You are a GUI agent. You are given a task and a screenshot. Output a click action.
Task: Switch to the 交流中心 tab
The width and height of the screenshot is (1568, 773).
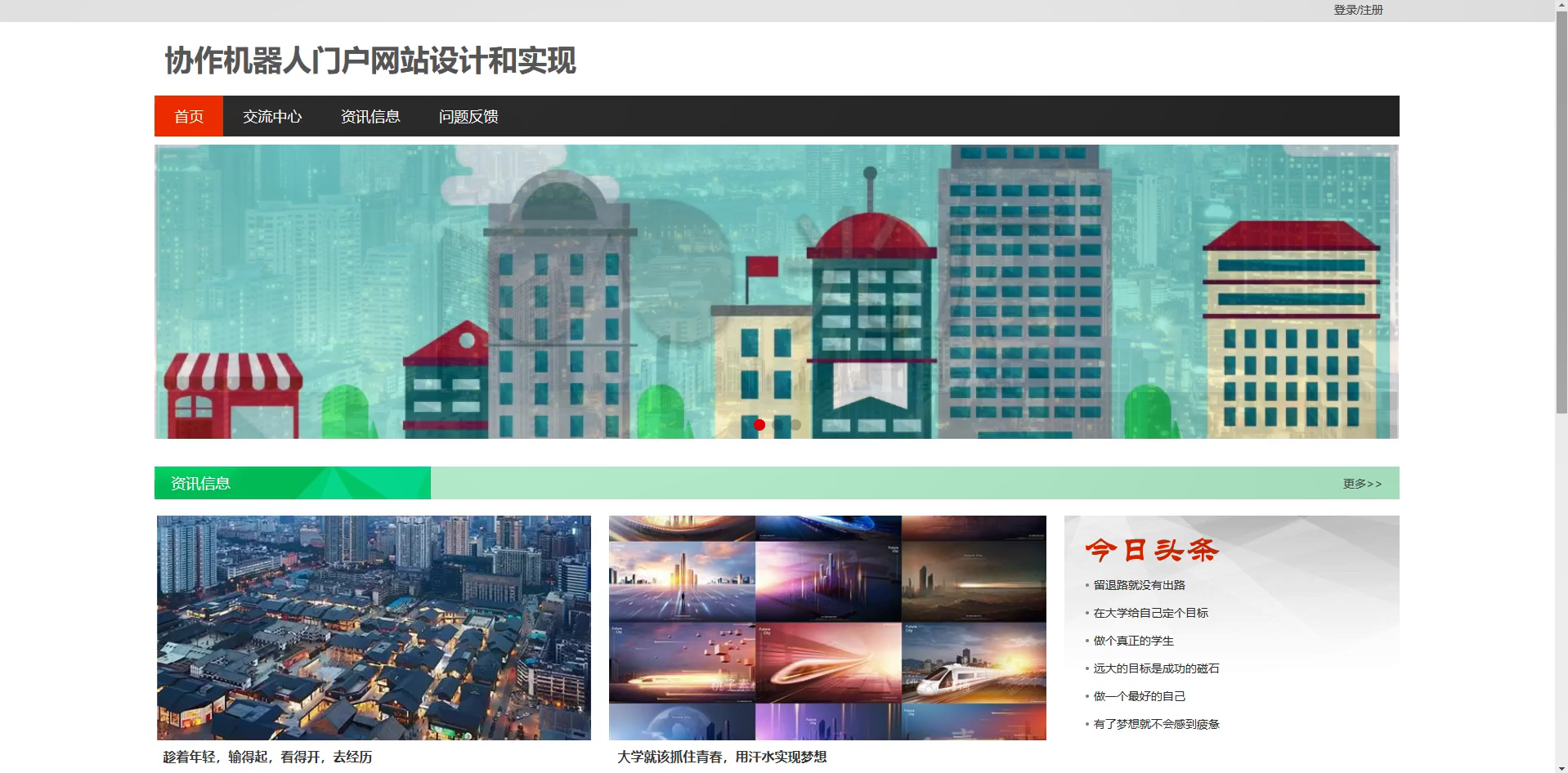click(x=271, y=116)
